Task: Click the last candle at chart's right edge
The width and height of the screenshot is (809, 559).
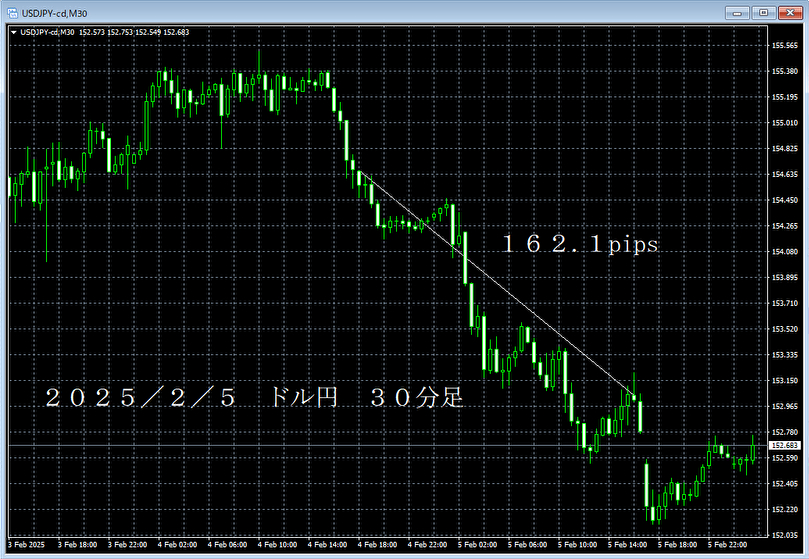Action: (753, 447)
